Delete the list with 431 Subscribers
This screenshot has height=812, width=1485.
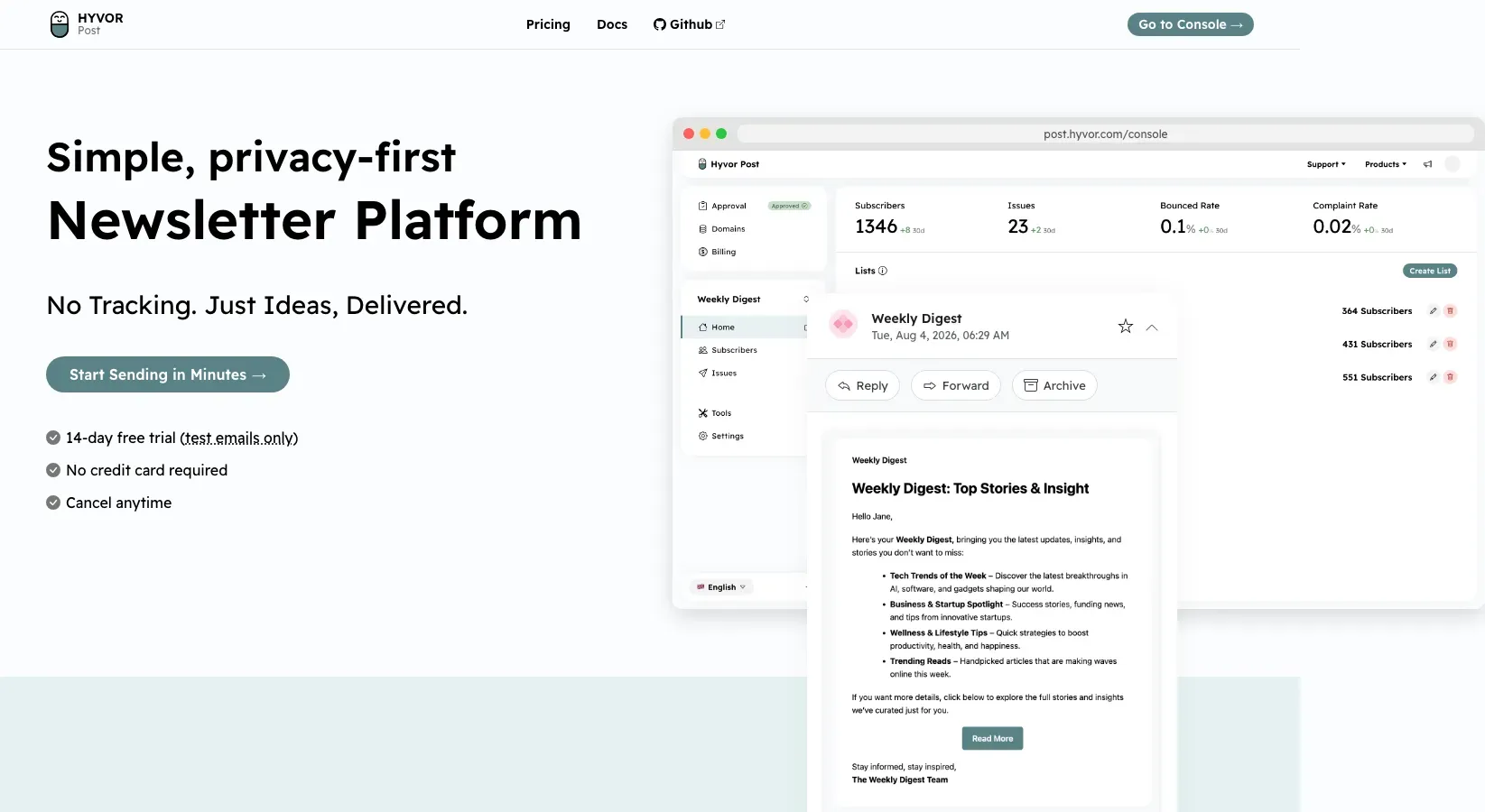tap(1451, 345)
